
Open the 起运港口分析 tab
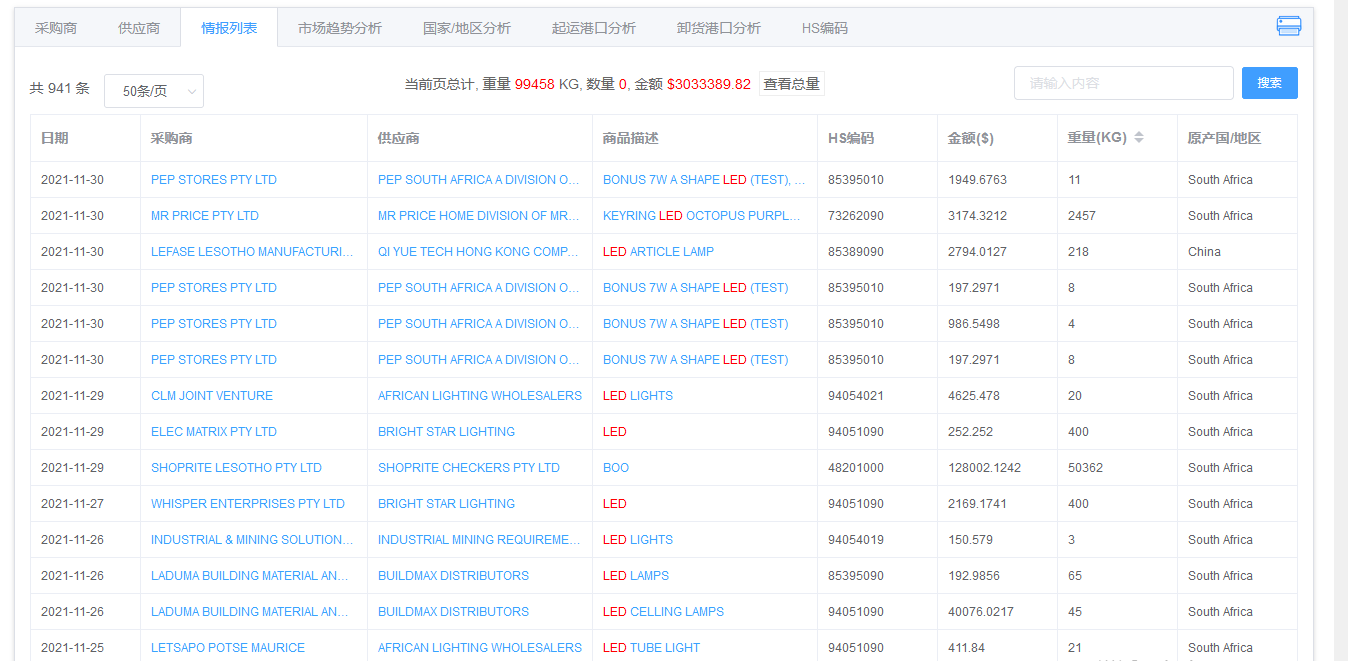(x=594, y=28)
